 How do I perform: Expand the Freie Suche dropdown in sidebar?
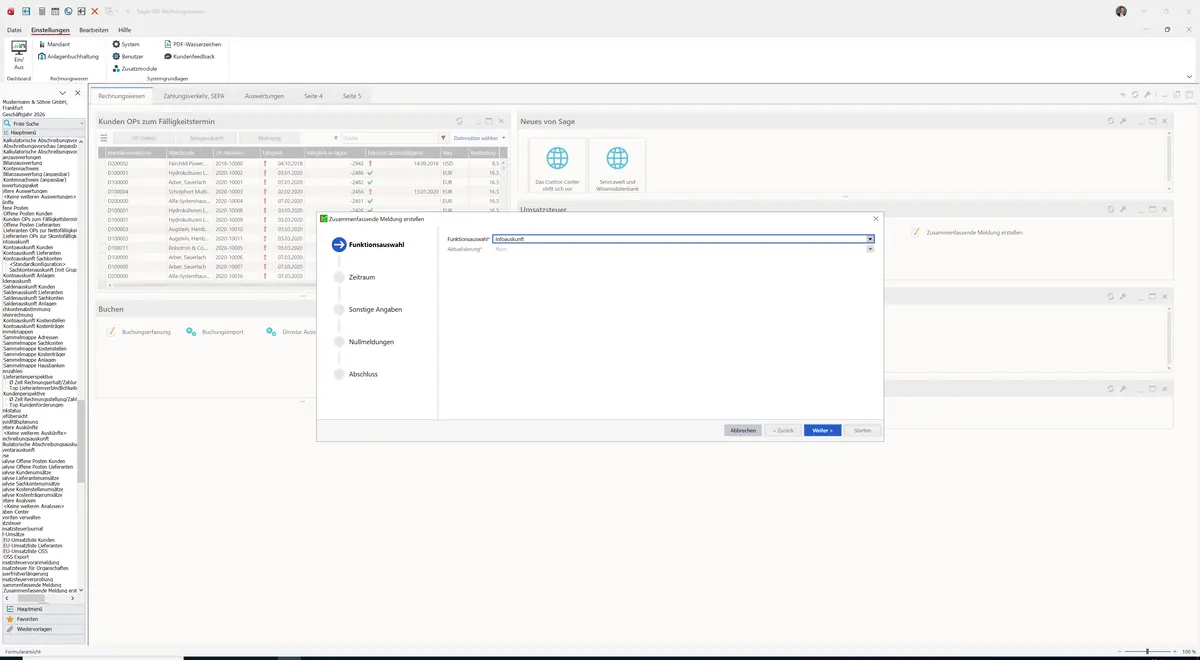(81, 124)
